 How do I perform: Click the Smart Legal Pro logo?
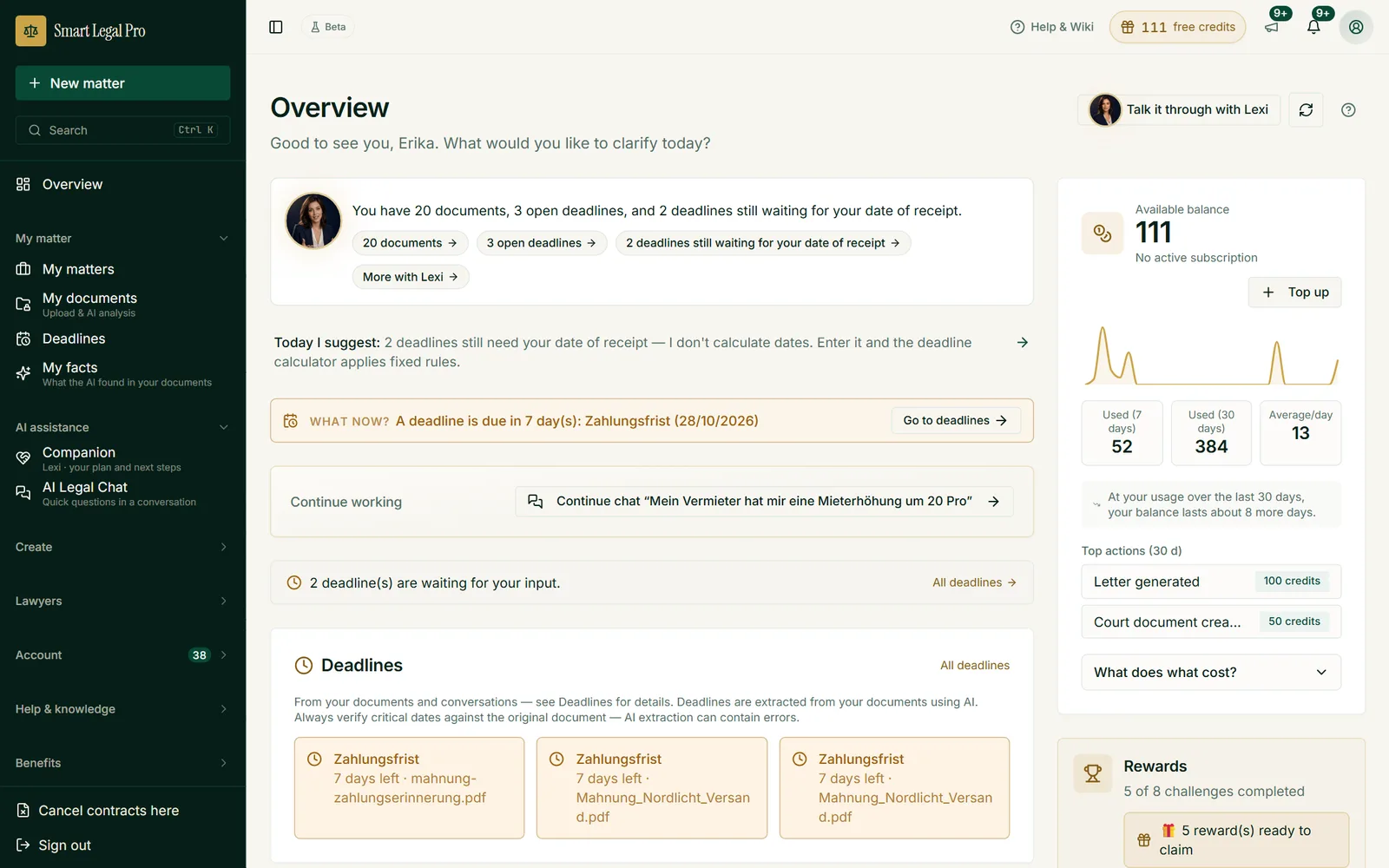(81, 30)
